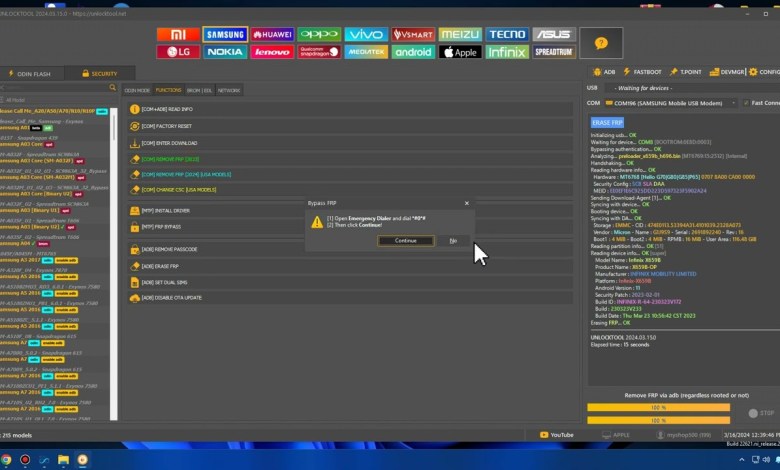
Task: Click the UnlockTool icon in taskbar
Action: pos(83,460)
